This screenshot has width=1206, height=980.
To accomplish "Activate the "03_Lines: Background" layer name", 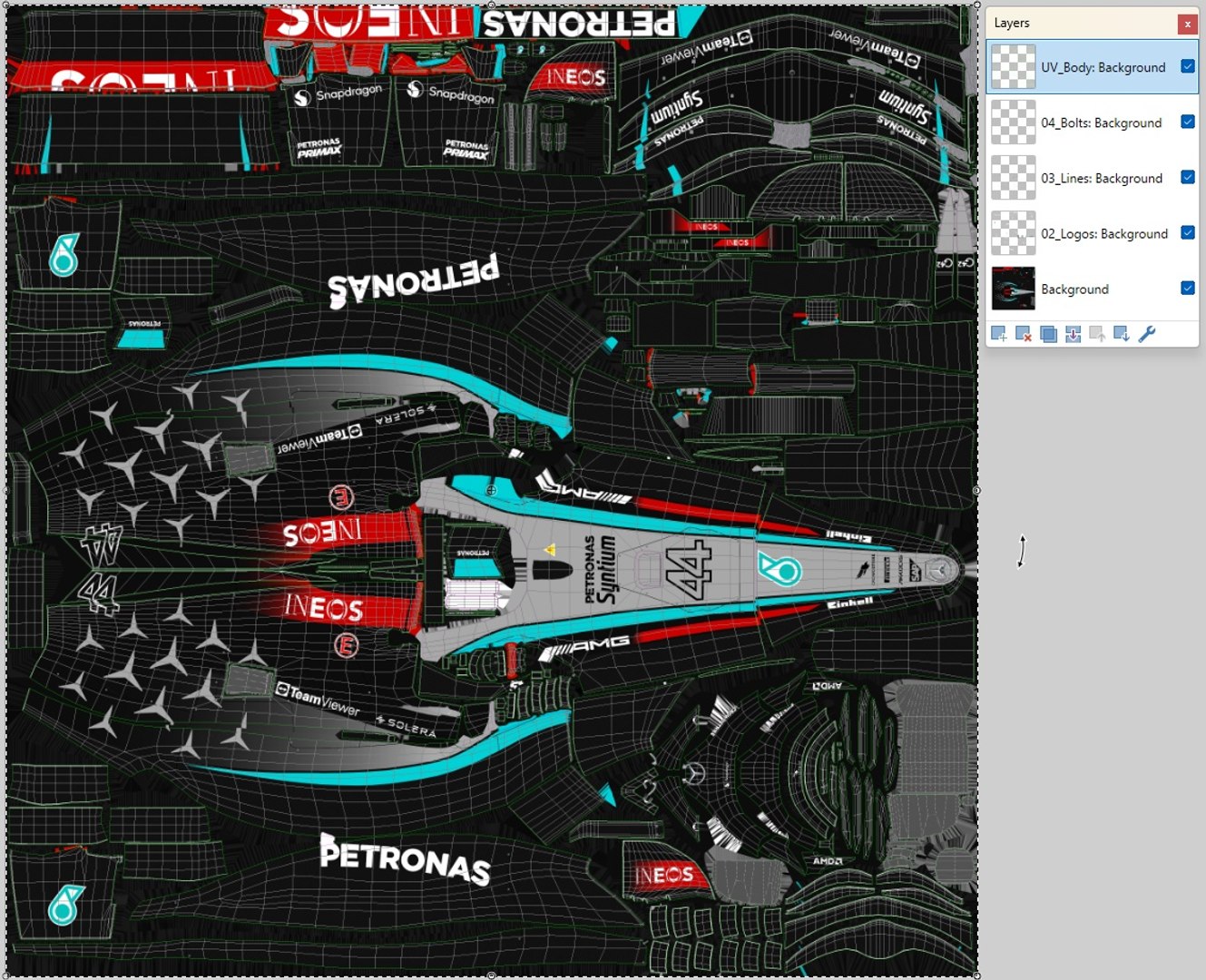I will coord(1102,178).
